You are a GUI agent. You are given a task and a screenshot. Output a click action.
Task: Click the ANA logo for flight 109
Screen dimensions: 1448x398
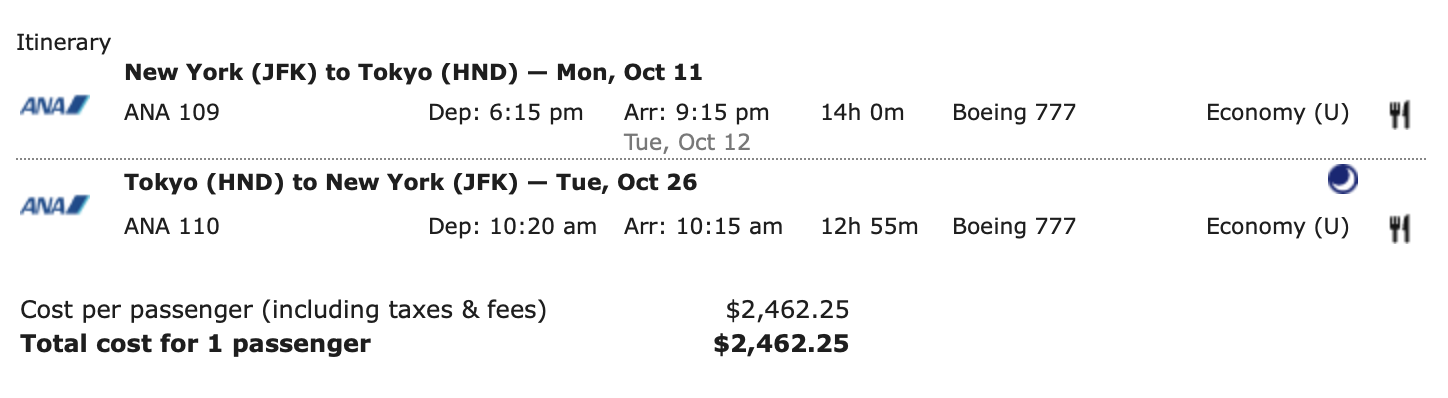coord(54,104)
